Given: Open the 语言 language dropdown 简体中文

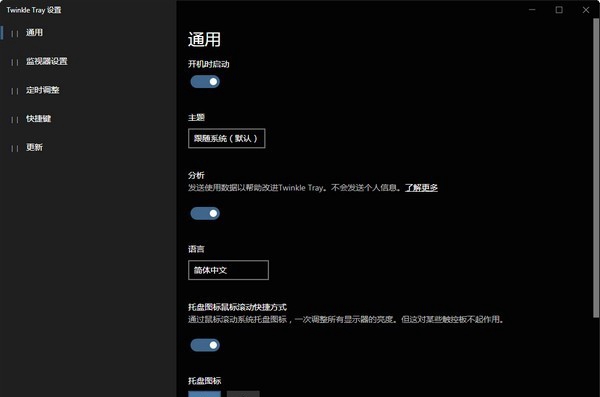Looking at the screenshot, I should click(x=228, y=270).
